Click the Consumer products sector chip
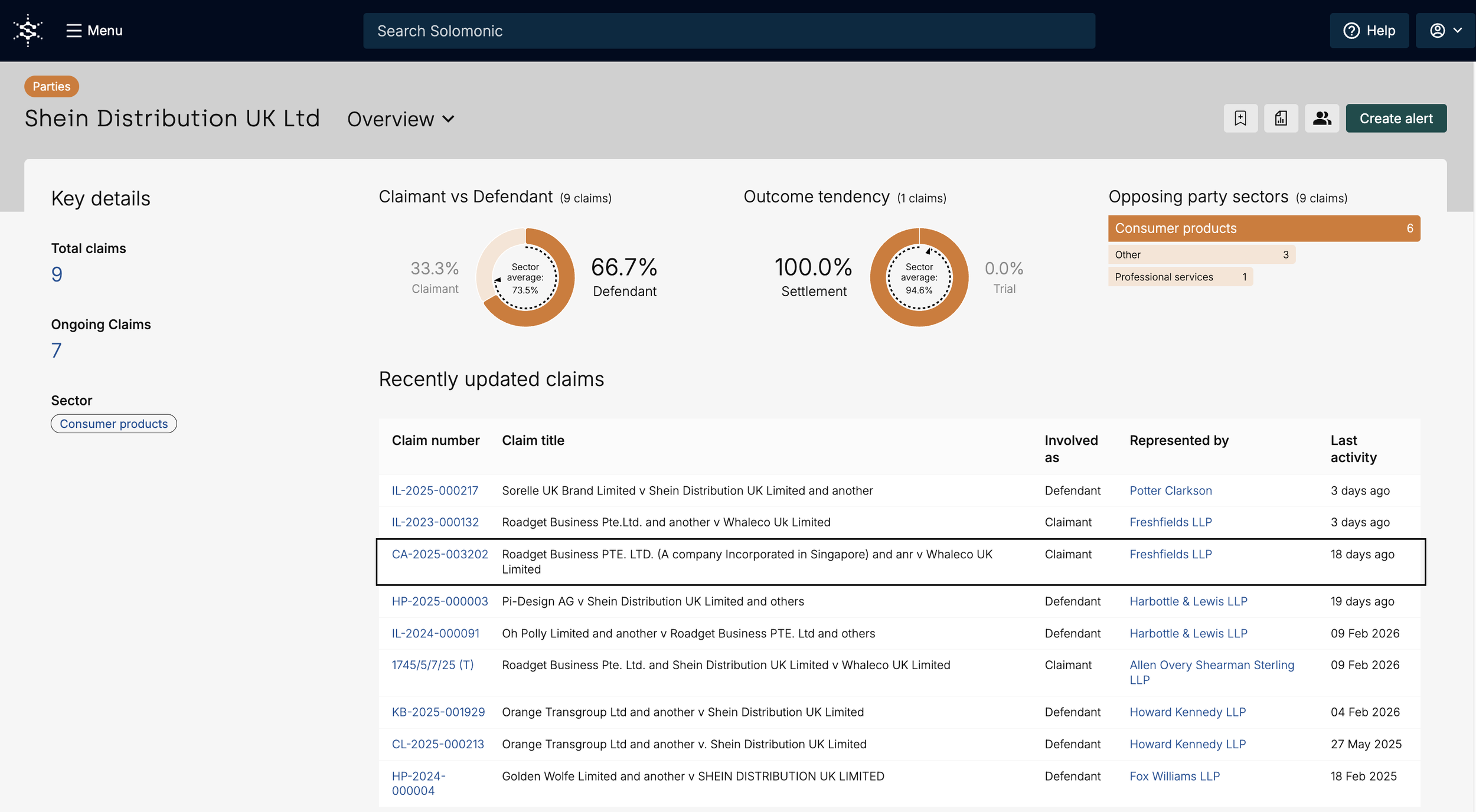 113,424
